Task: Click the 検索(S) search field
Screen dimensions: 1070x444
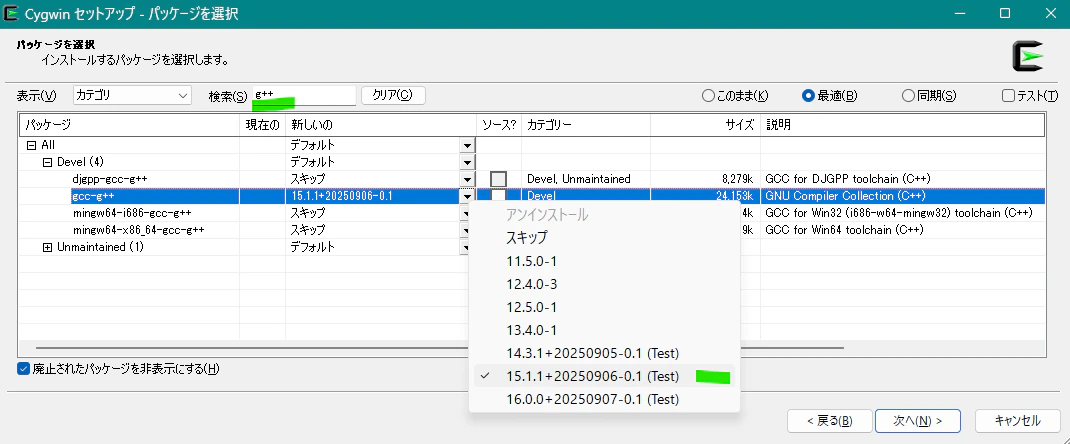Action: click(304, 95)
